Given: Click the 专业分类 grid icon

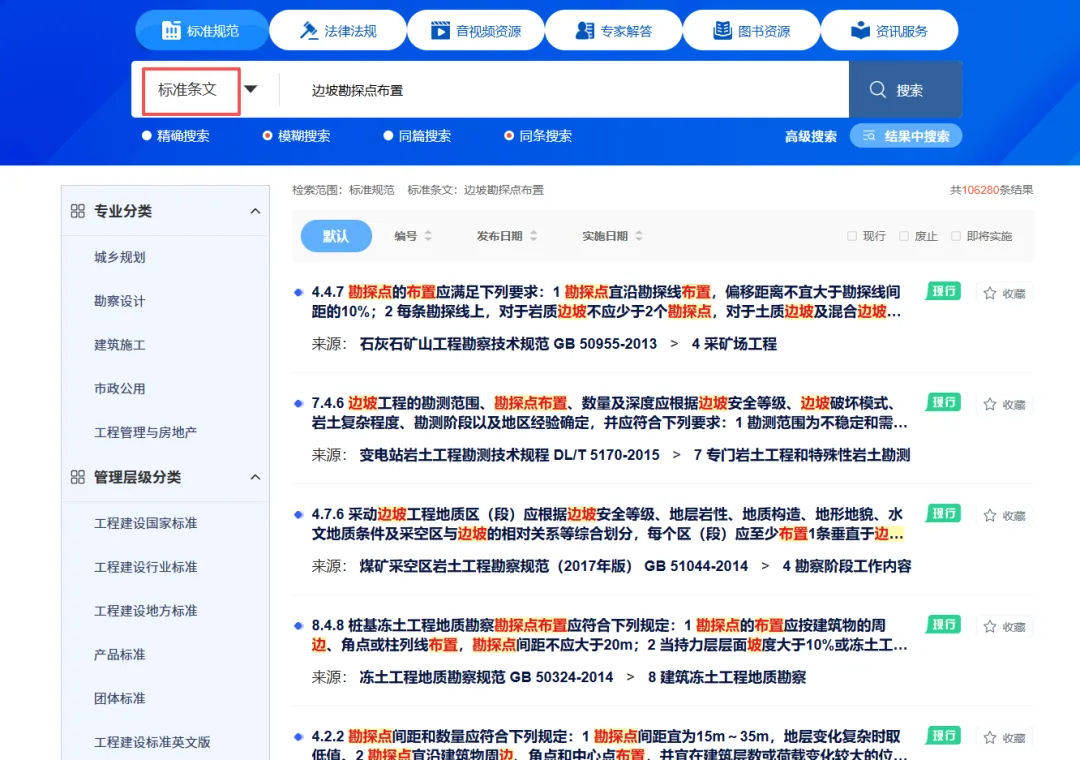Looking at the screenshot, I should (78, 211).
